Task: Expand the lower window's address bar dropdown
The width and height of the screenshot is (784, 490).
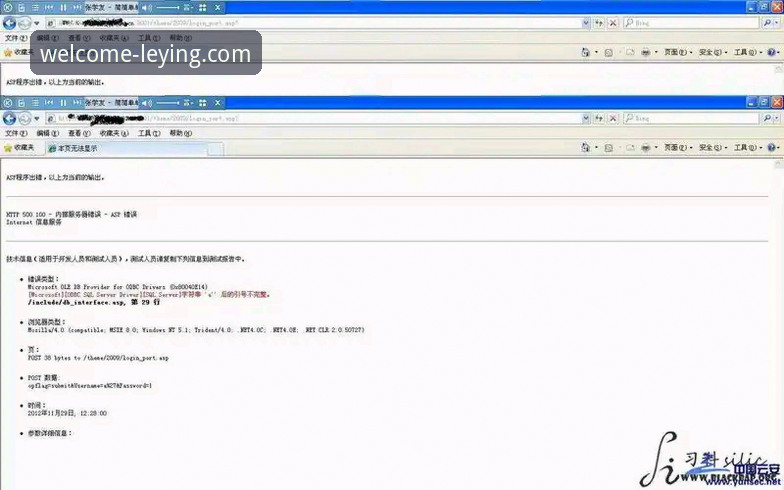Action: (x=586, y=118)
